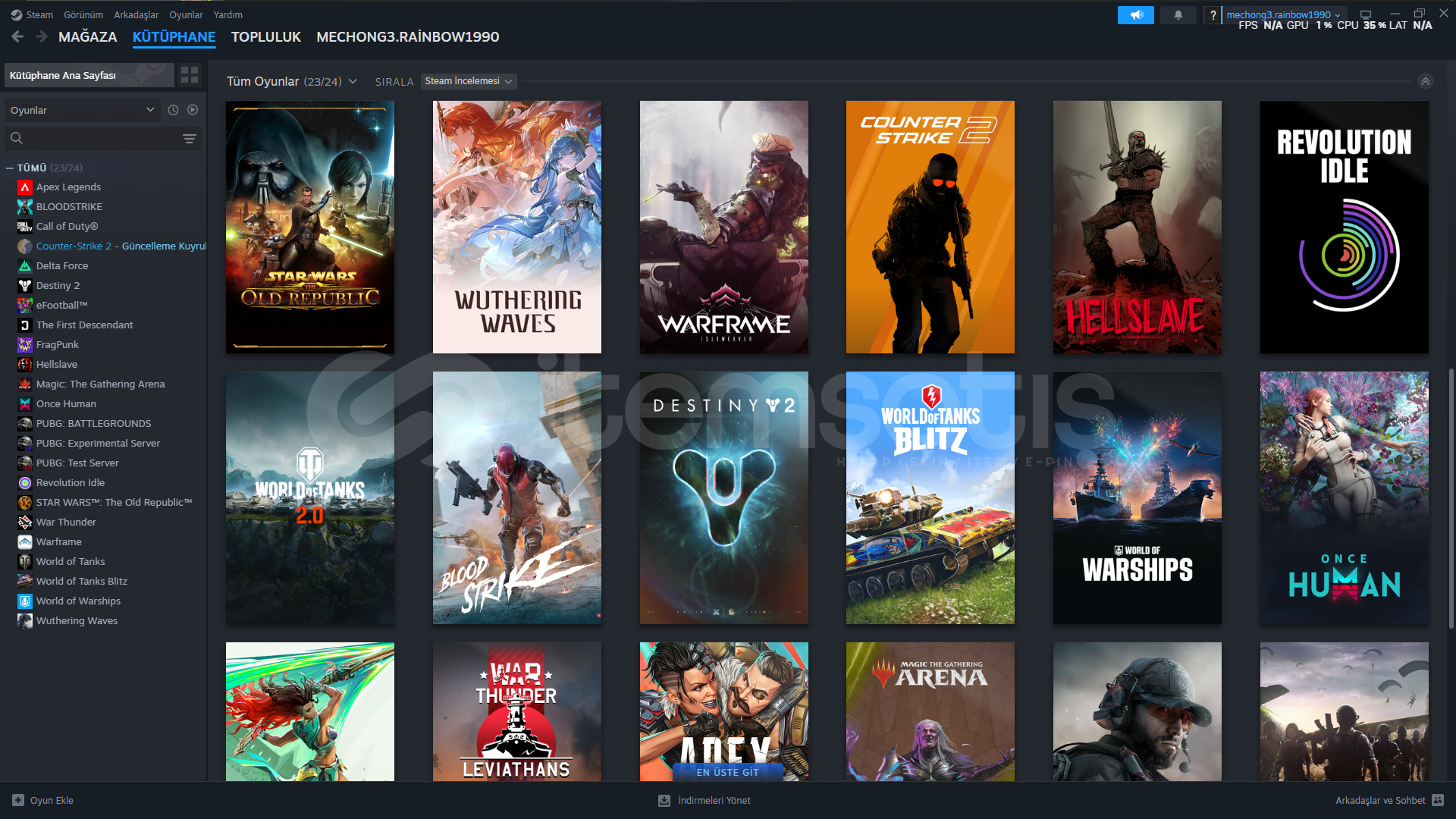Go back with the left arrow

(17, 36)
